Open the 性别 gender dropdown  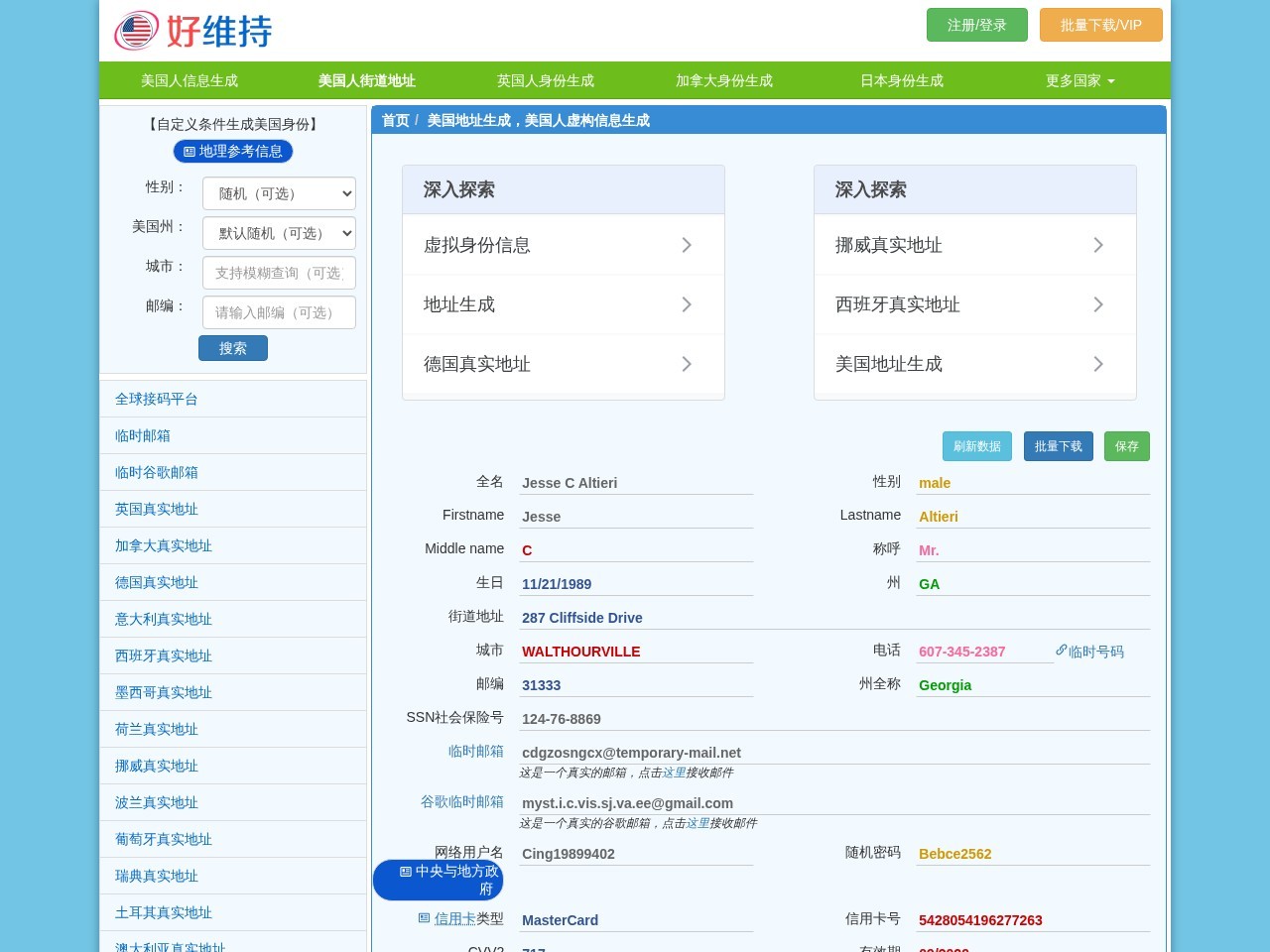point(279,193)
